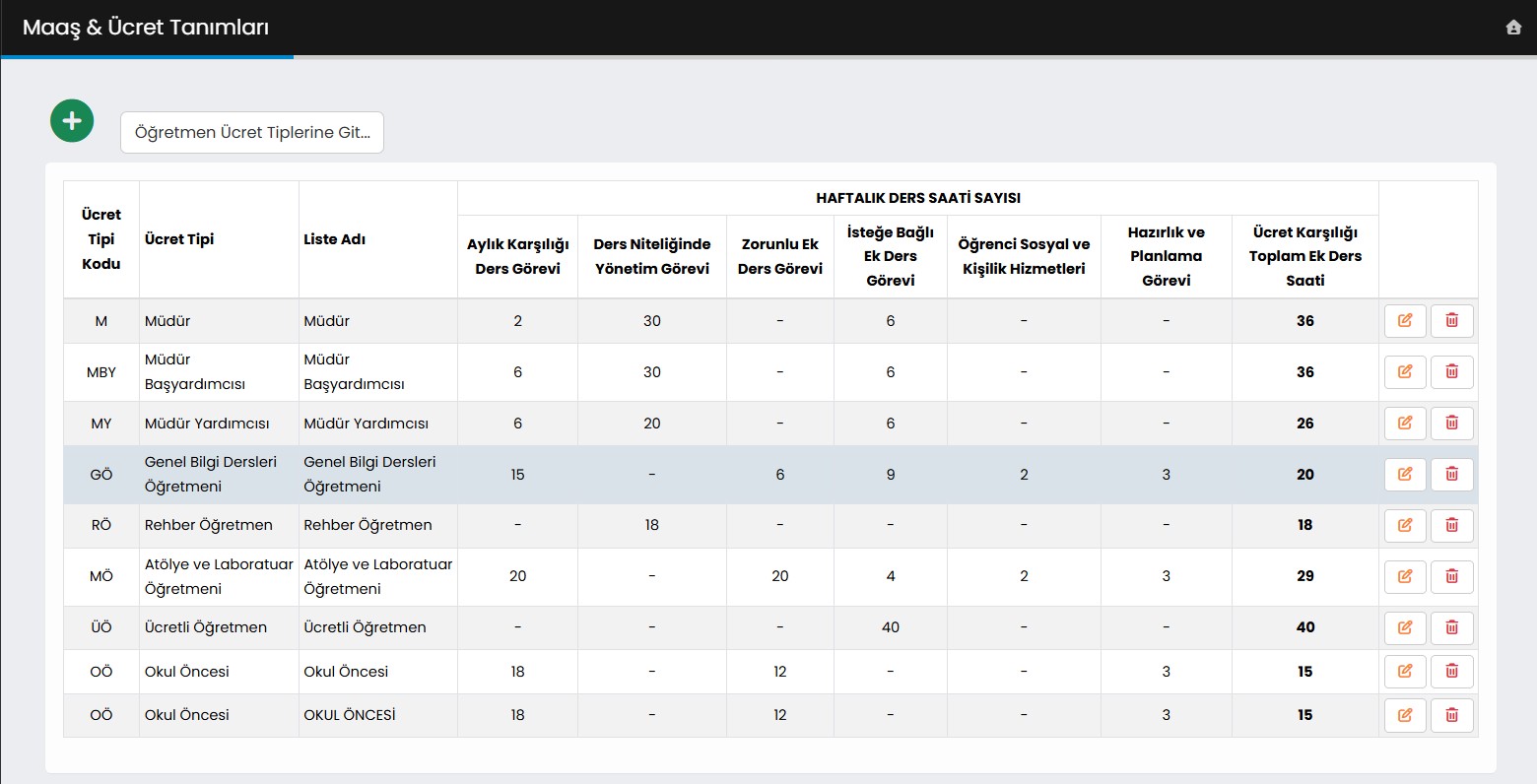Viewport: 1537px width, 784px height.
Task: Delete the Müdür row with code M
Action: coord(1452,321)
